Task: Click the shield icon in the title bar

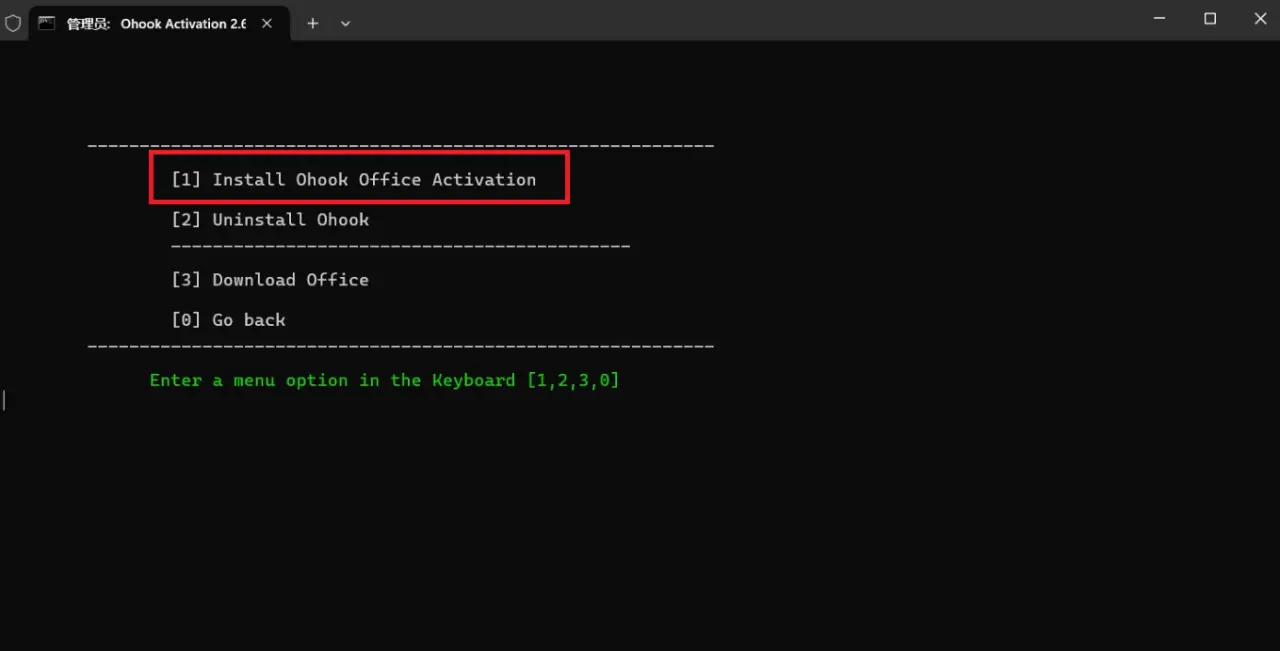Action: [x=13, y=23]
